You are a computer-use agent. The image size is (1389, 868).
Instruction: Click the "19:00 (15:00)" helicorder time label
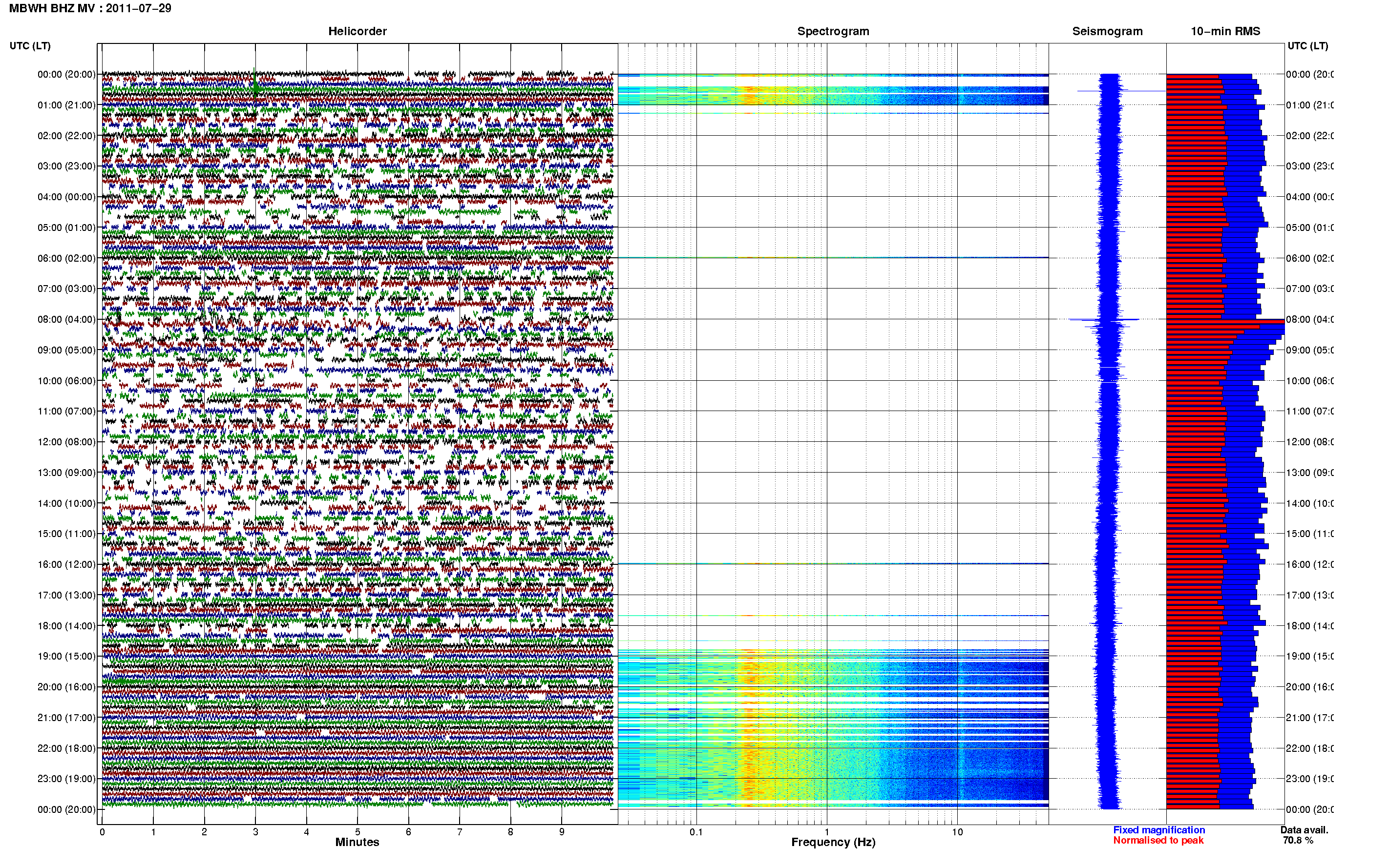(x=66, y=656)
